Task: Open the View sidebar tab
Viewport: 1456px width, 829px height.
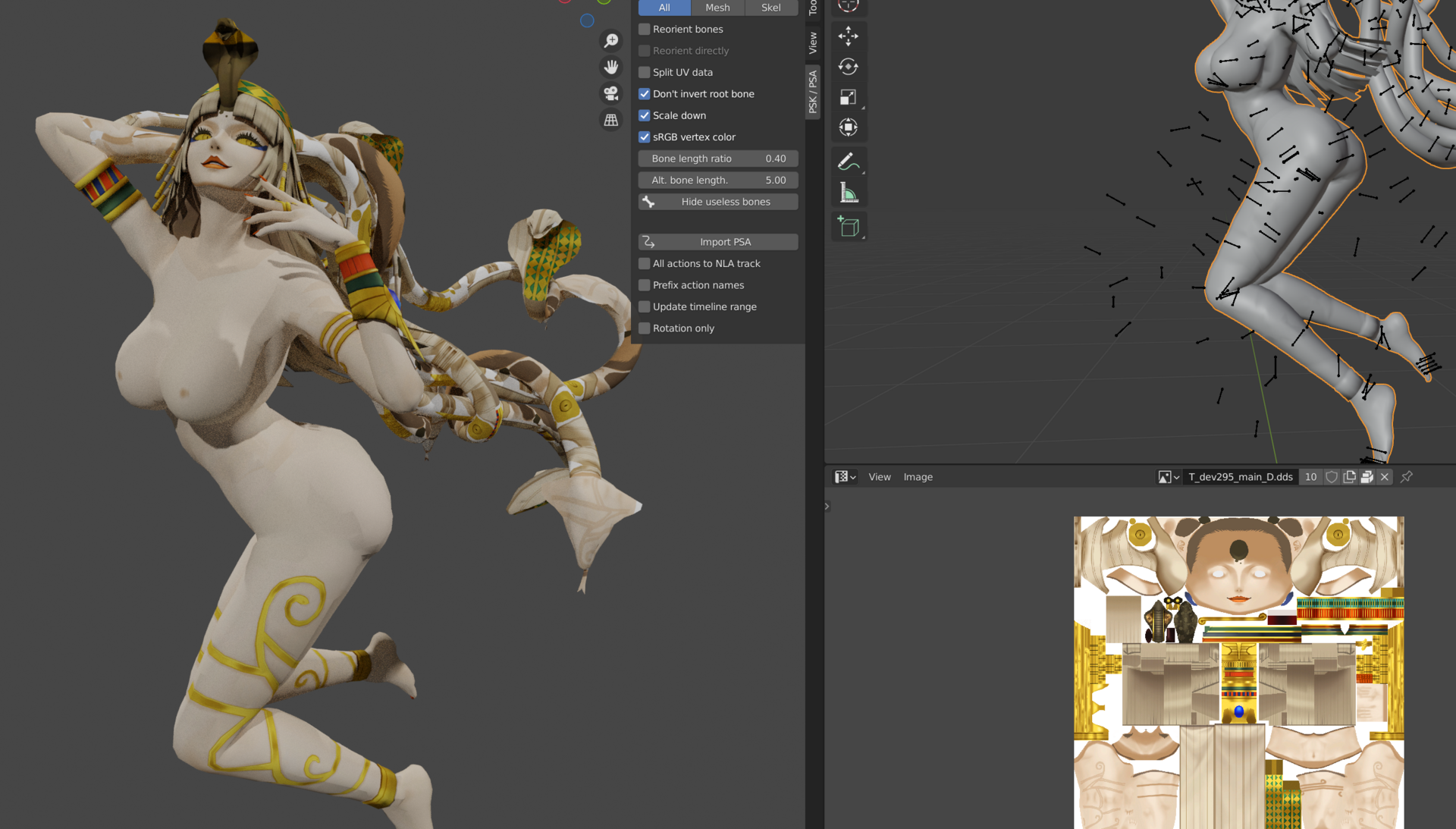Action: (x=813, y=42)
